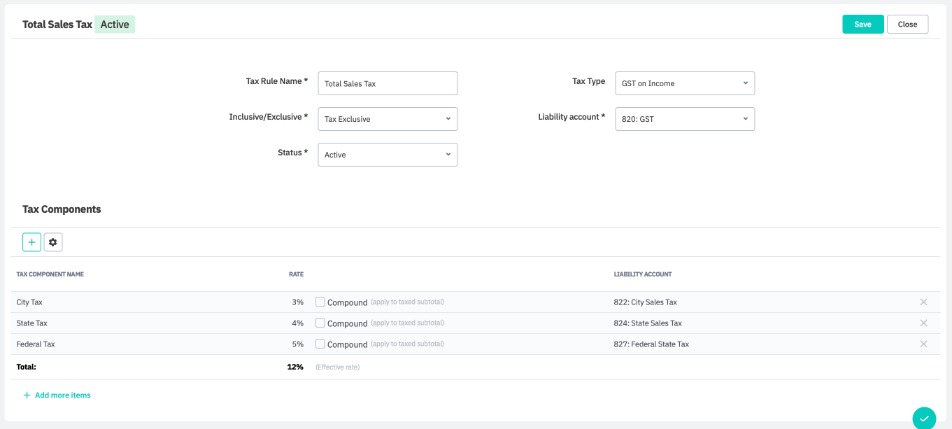Click the green checkmark circle icon
952x429 pixels.
923,418
